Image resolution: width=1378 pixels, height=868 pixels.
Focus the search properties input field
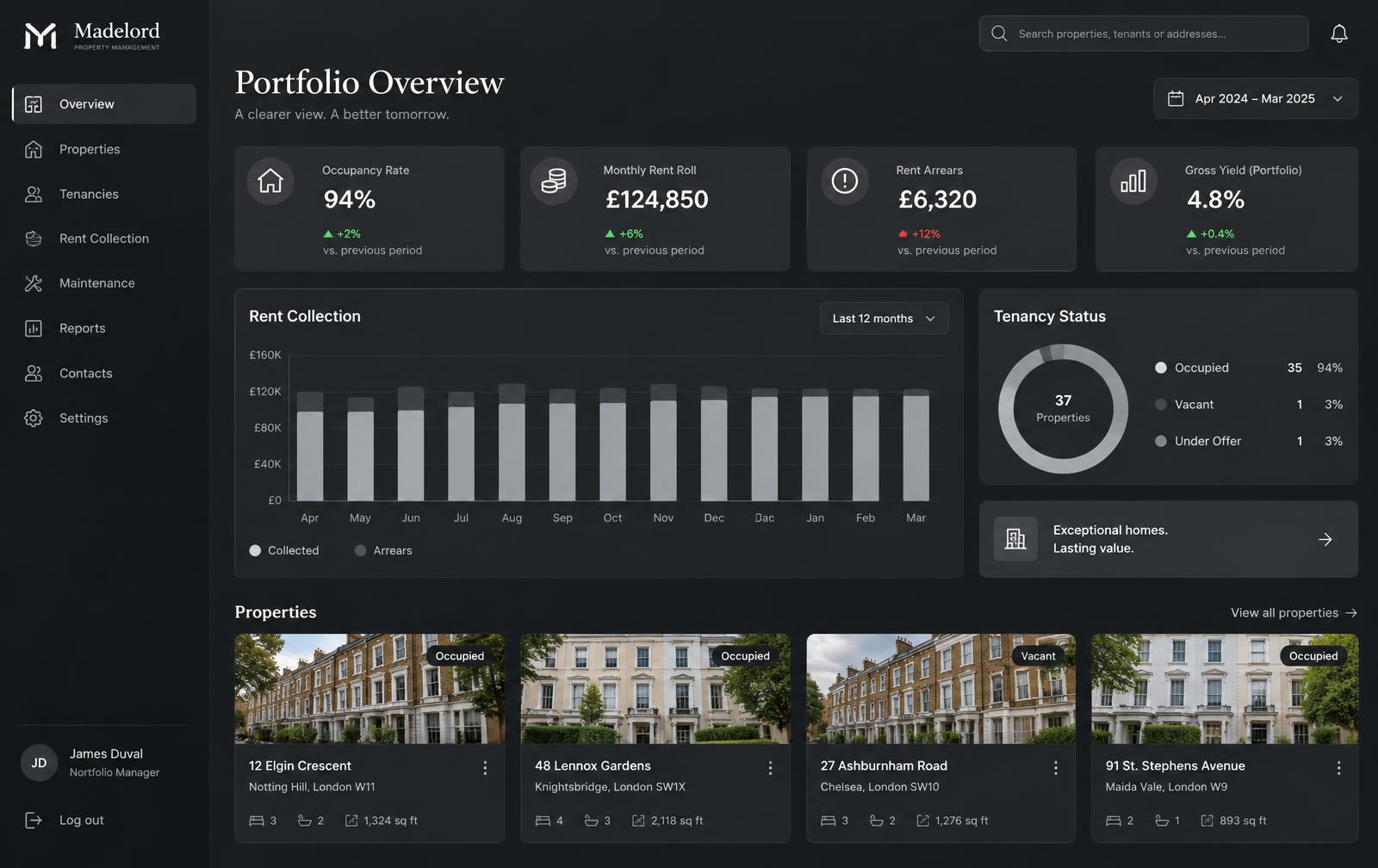[1144, 34]
